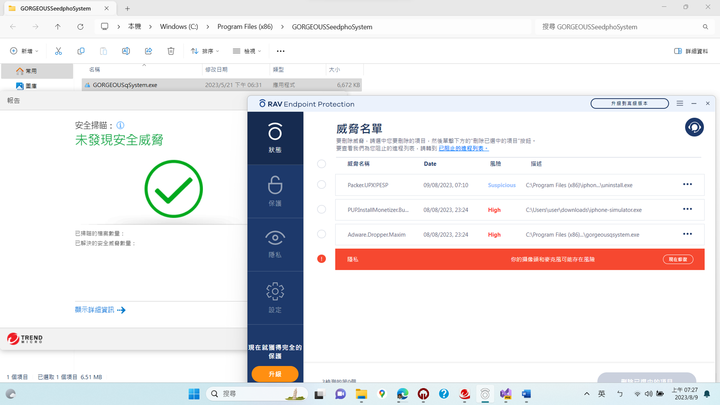This screenshot has height=405, width=720.
Task: Open the RAV hamburger menu icon
Action: 680,104
